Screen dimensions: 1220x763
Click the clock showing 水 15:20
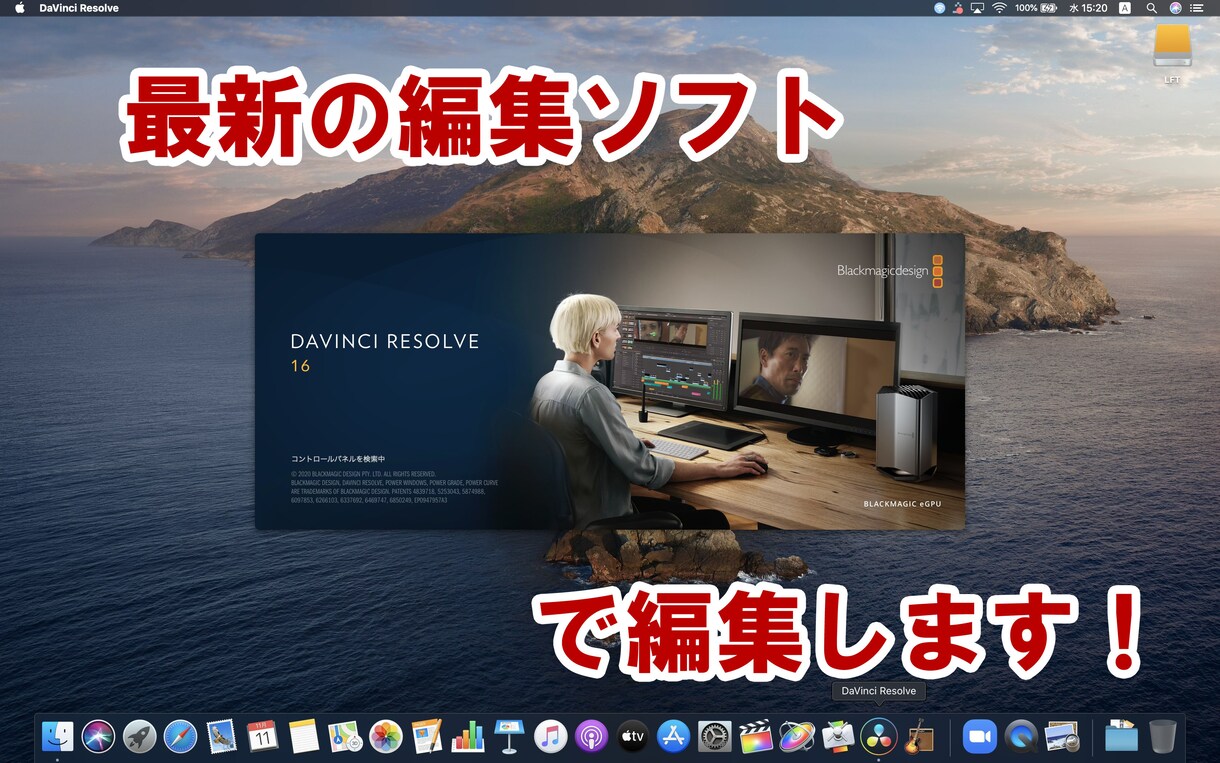click(1088, 8)
